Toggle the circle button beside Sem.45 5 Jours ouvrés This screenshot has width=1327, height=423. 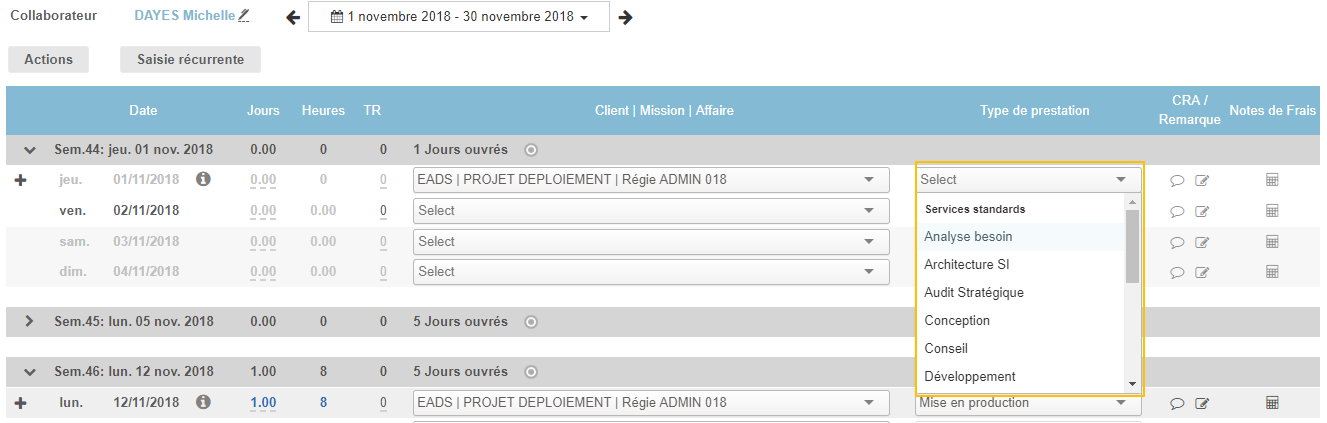coord(531,322)
